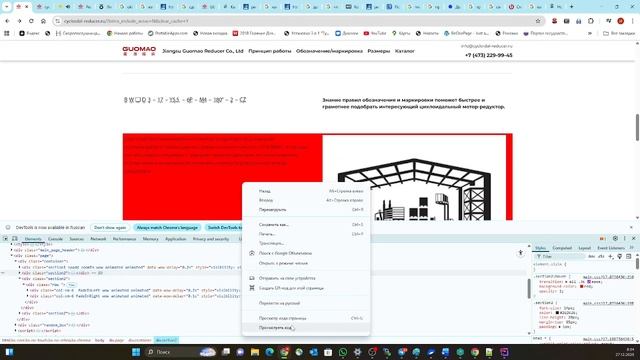Expand the div class main_page_header node
This screenshot has height=360, width=640.
pos(12,250)
